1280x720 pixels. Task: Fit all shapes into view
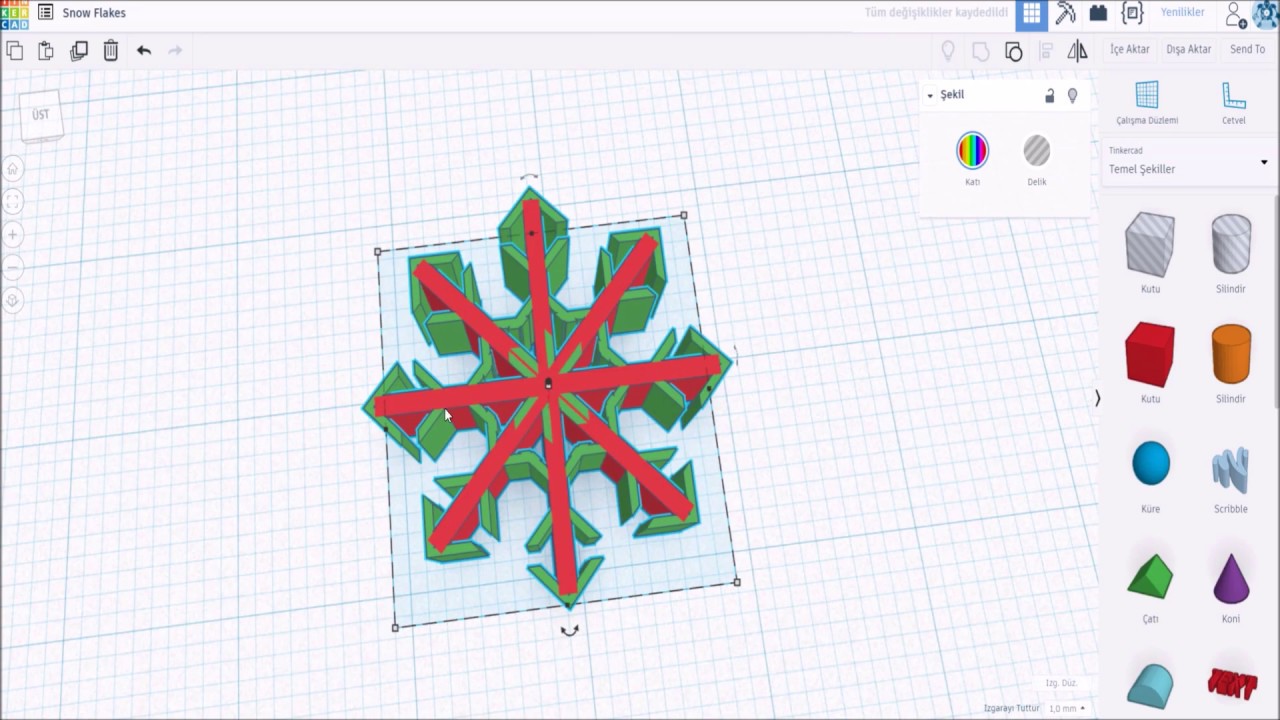(13, 202)
